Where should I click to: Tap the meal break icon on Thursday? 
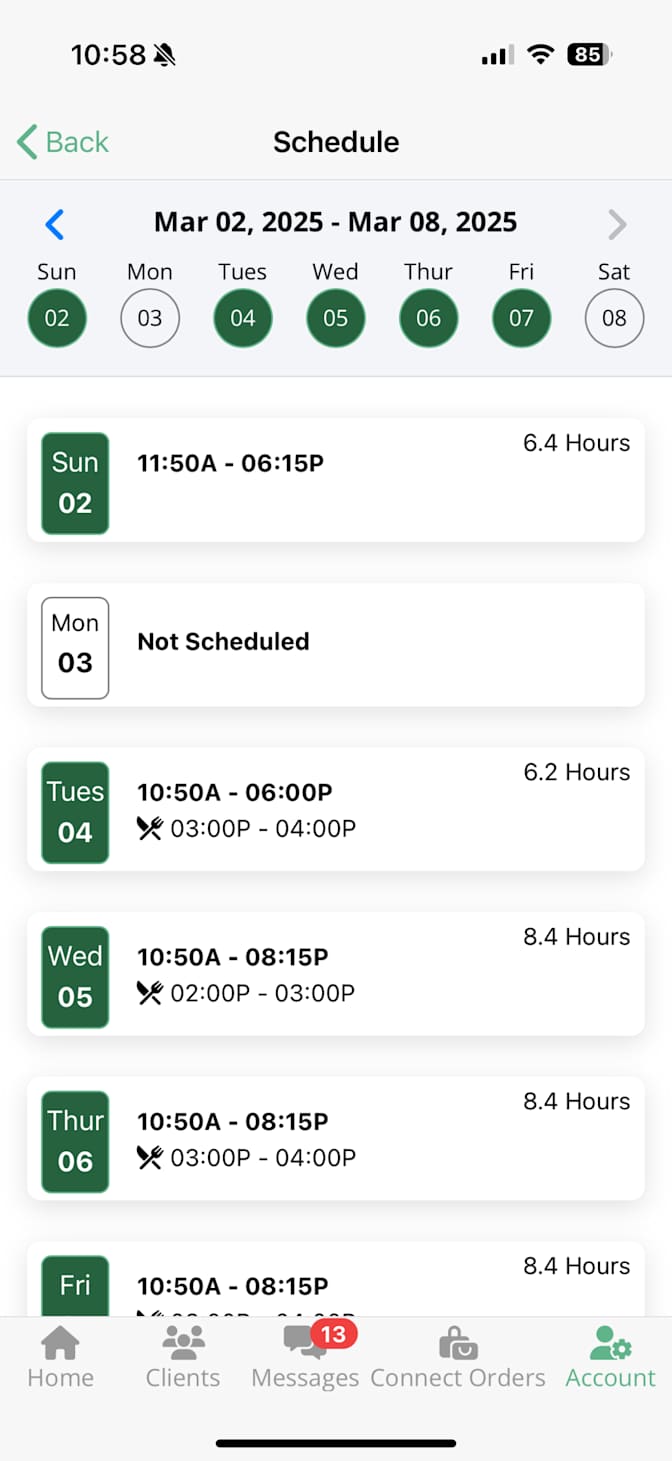tap(150, 1157)
